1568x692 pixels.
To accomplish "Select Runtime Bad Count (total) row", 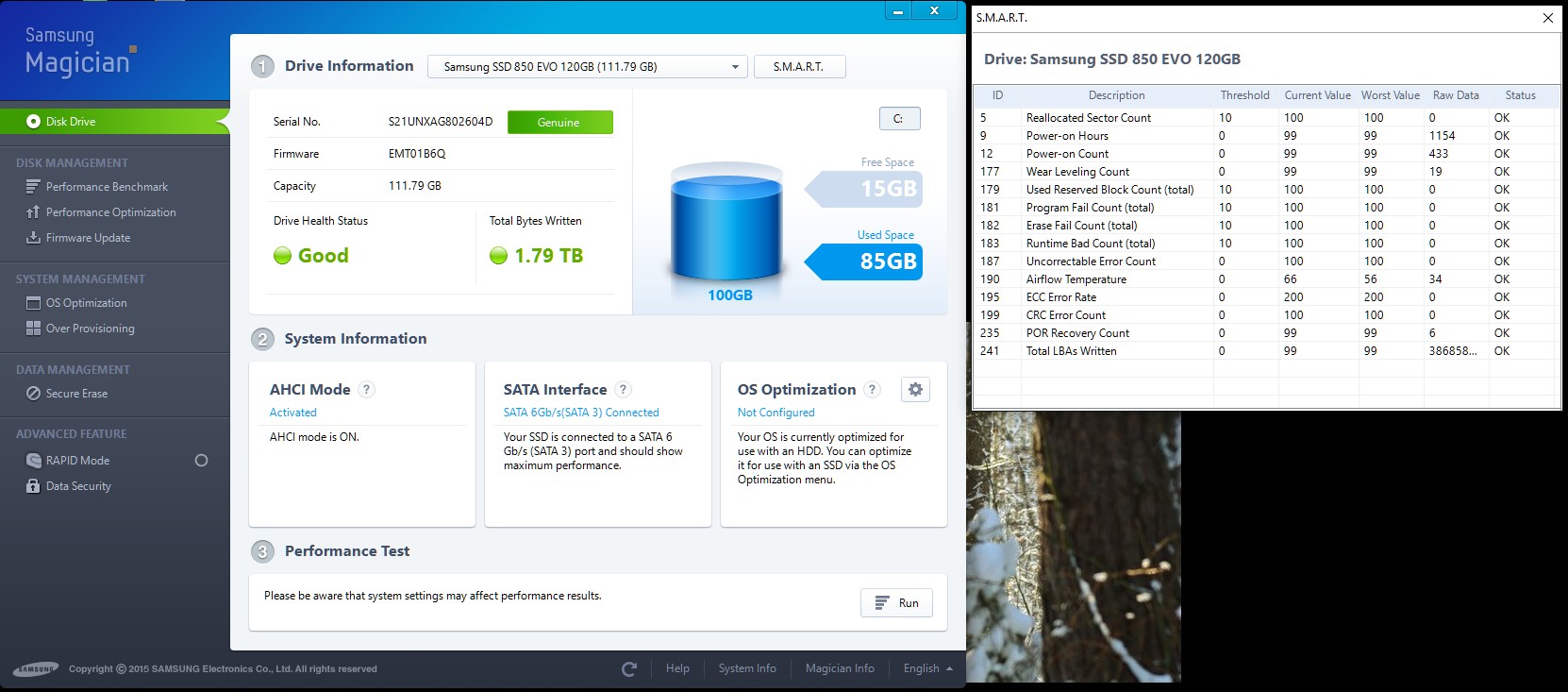I will (x=1266, y=244).
